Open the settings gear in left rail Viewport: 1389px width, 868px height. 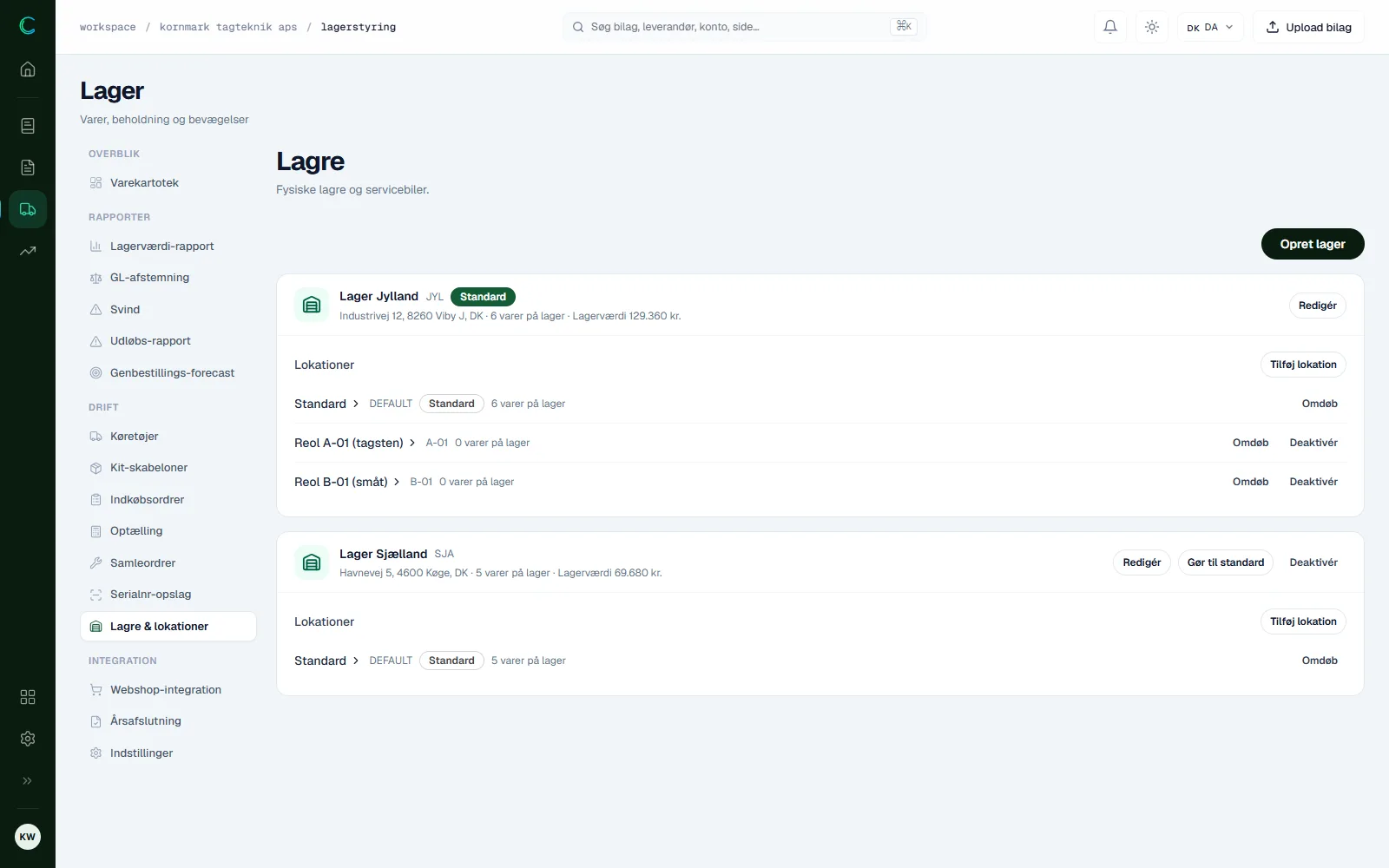pos(28,739)
